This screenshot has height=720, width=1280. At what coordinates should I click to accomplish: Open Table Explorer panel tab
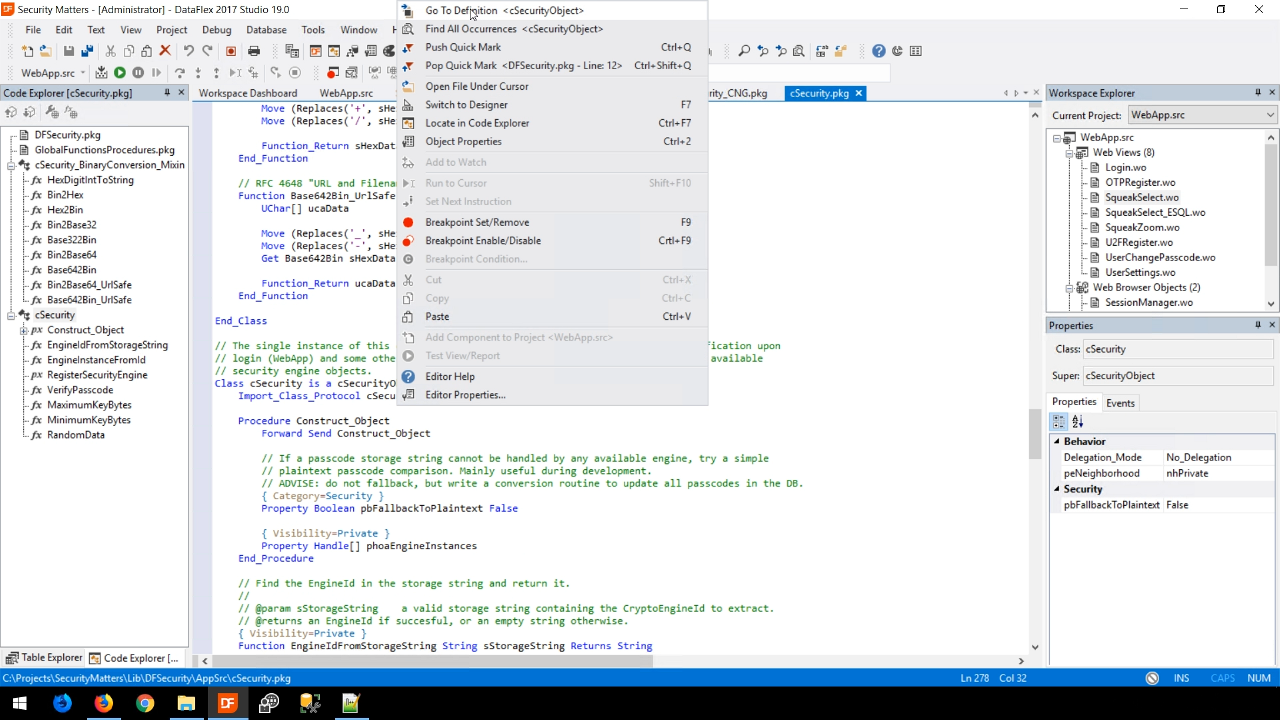coord(44,658)
